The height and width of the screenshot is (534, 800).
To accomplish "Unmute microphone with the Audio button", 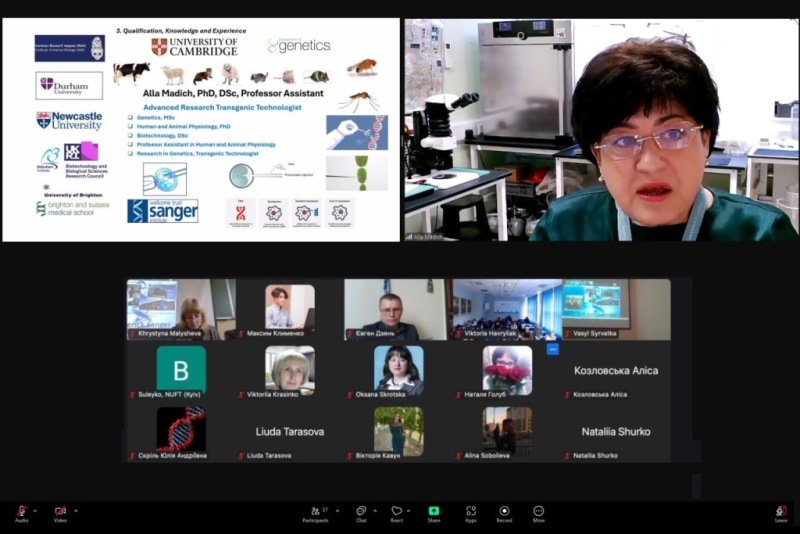I will click(x=21, y=514).
